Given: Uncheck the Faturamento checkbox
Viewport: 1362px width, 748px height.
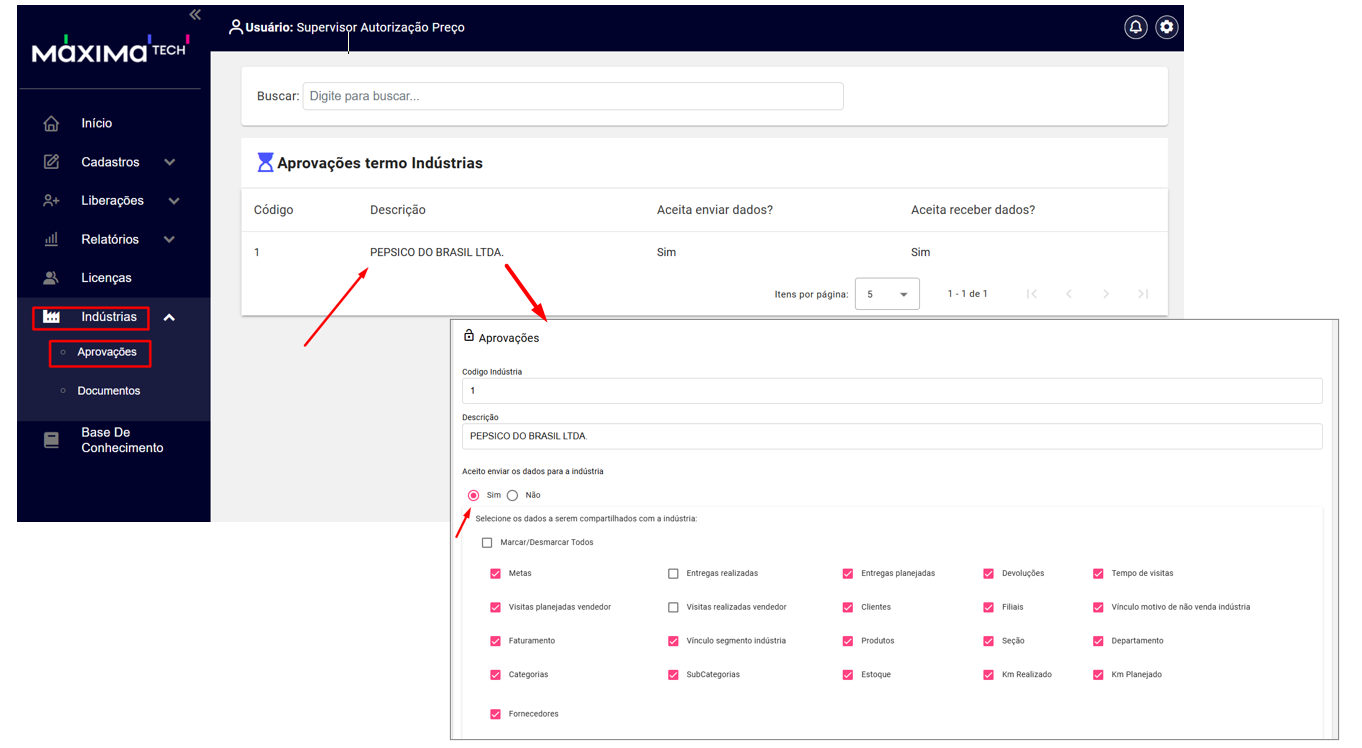Looking at the screenshot, I should pos(495,641).
